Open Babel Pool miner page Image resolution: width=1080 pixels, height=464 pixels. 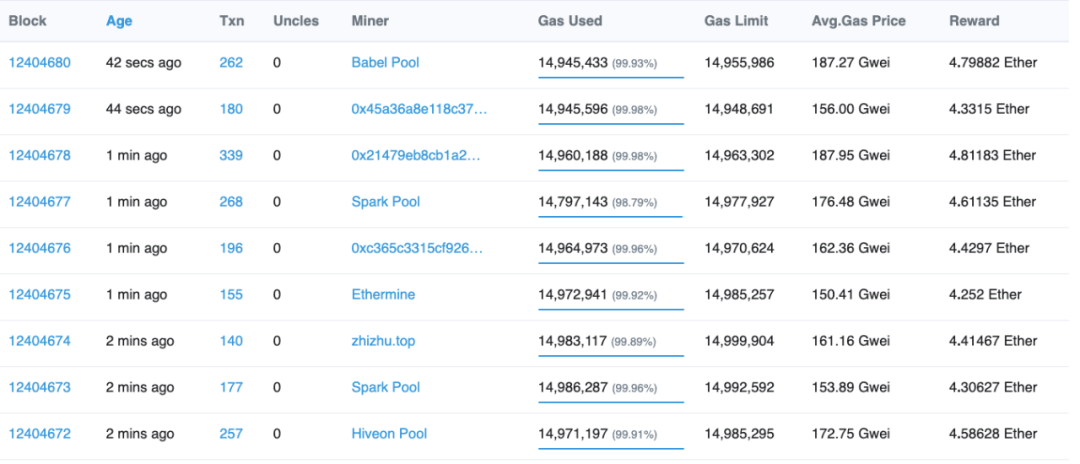tap(385, 63)
